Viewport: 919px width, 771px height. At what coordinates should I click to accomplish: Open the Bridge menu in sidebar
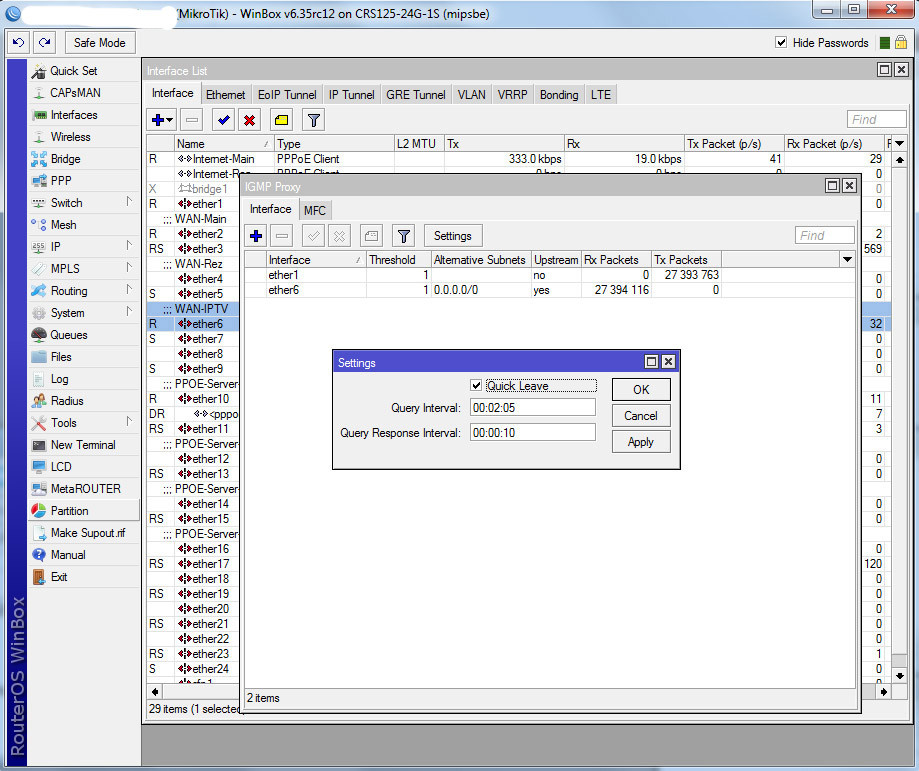65,159
